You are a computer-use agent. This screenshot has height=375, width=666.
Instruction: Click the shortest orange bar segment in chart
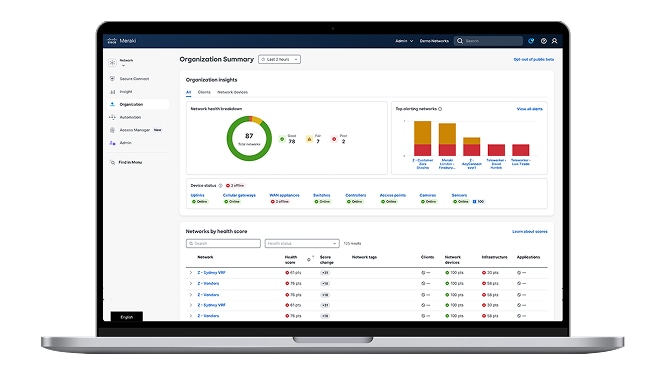pos(471,141)
